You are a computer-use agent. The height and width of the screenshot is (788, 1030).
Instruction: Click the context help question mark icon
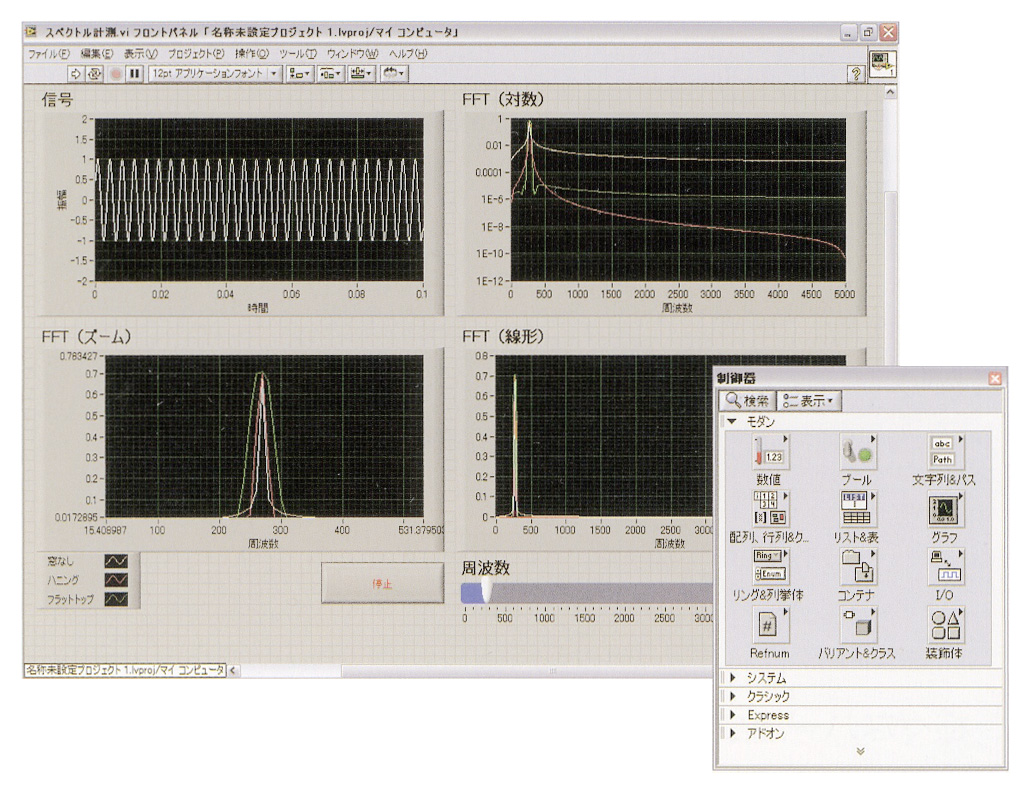(856, 74)
